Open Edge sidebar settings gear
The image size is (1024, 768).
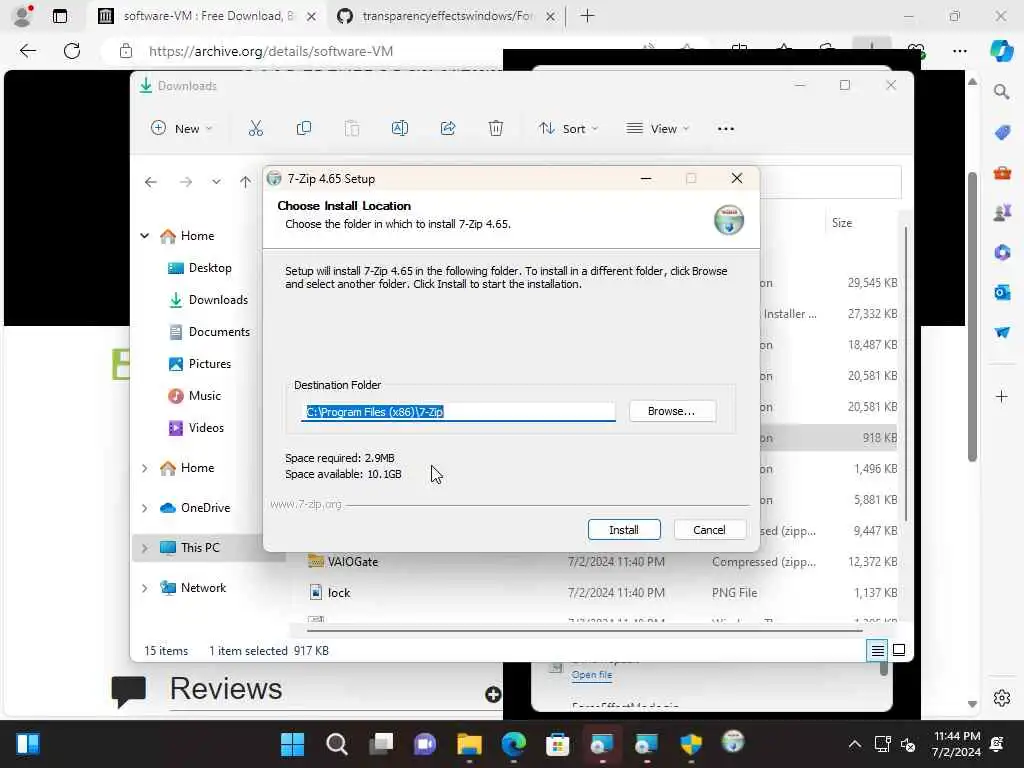(1002, 698)
